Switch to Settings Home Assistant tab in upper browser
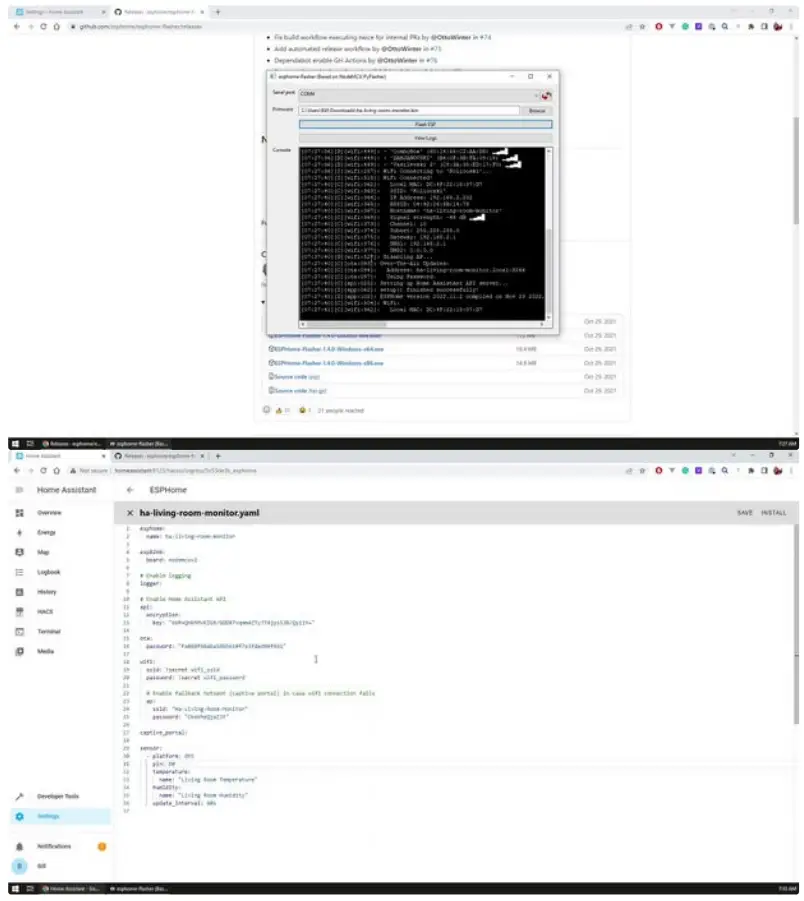 tap(59, 12)
